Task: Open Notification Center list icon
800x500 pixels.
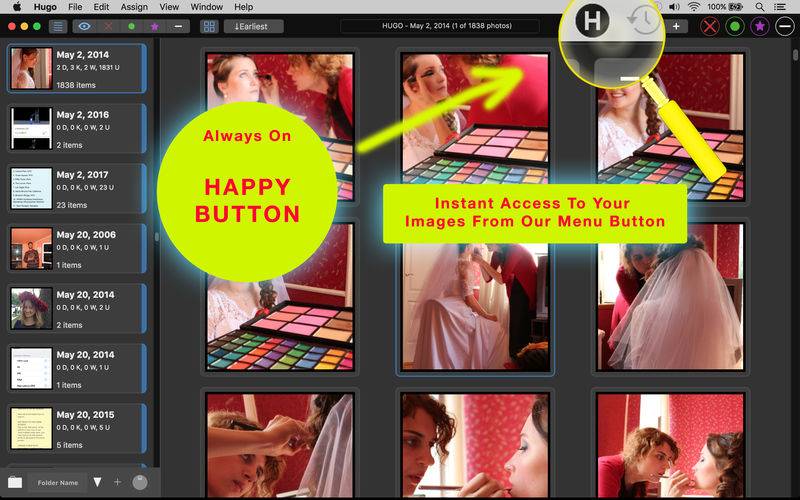Action: tap(780, 7)
